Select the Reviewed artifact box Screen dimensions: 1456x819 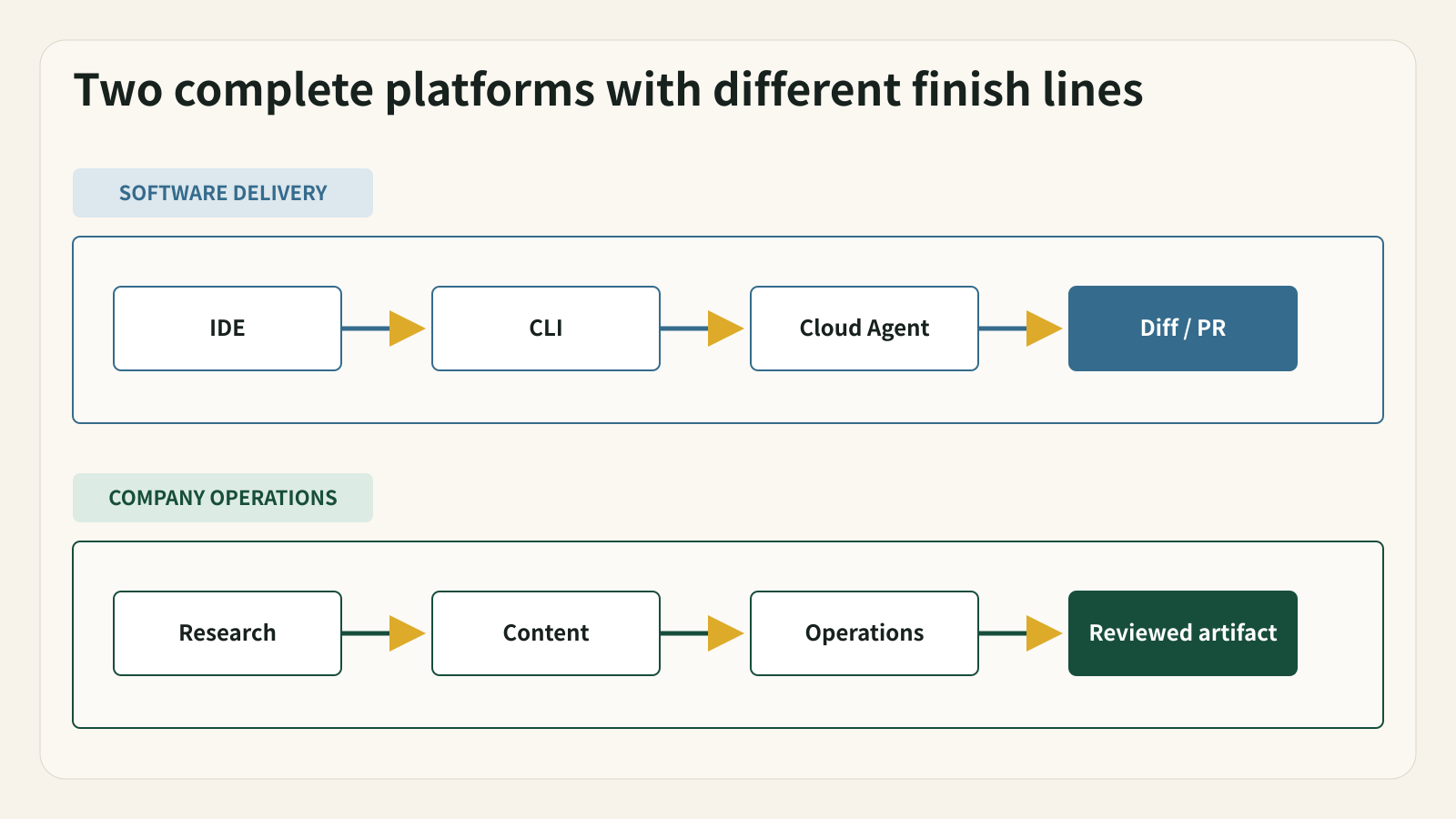[1183, 633]
